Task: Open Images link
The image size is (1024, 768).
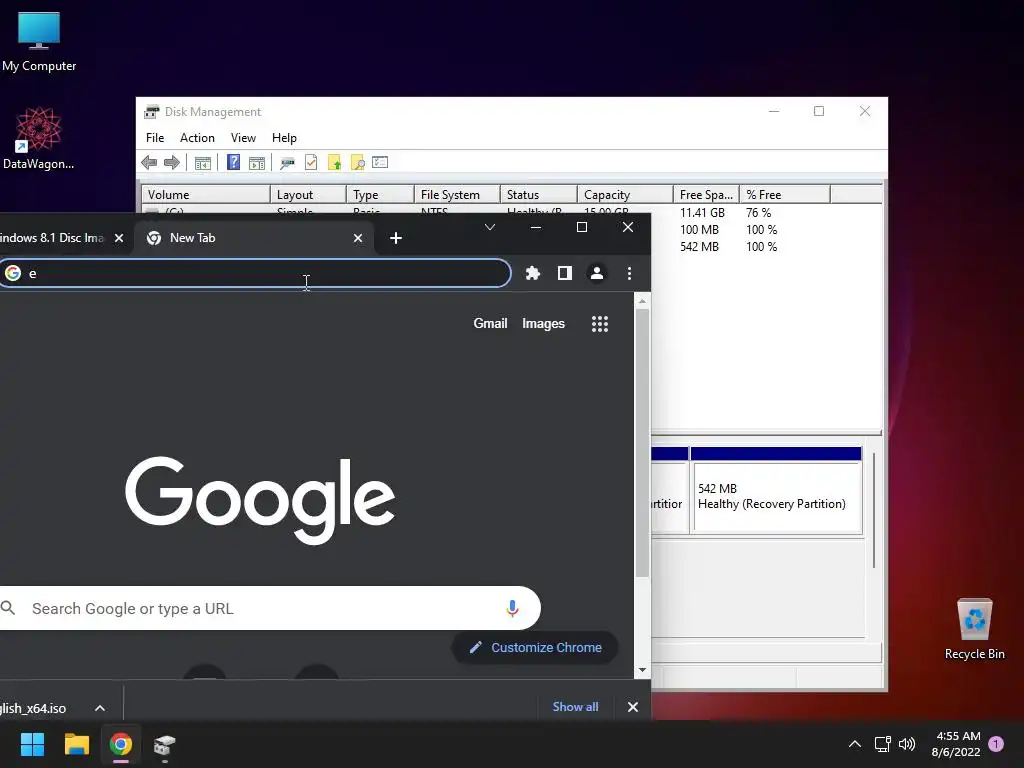Action: pyautogui.click(x=543, y=324)
